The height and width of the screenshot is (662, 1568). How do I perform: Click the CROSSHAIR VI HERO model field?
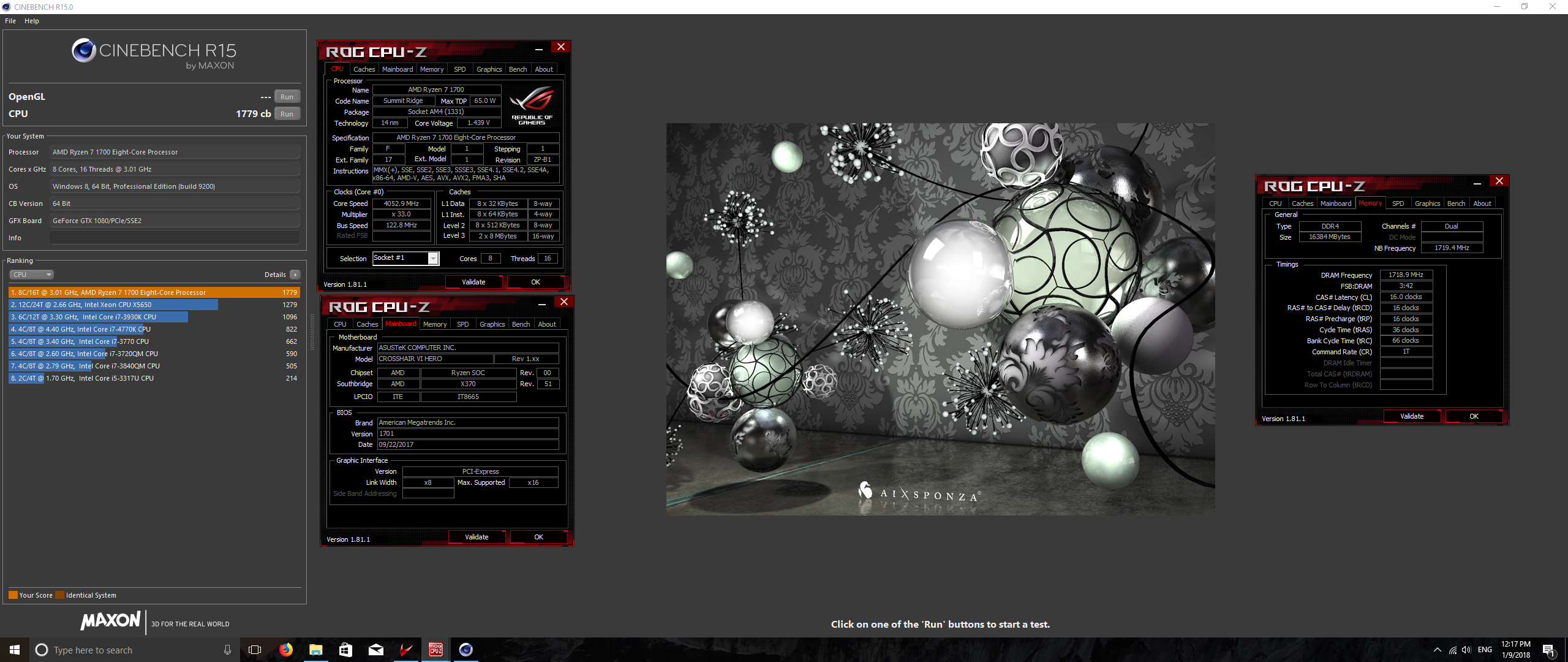coord(435,359)
